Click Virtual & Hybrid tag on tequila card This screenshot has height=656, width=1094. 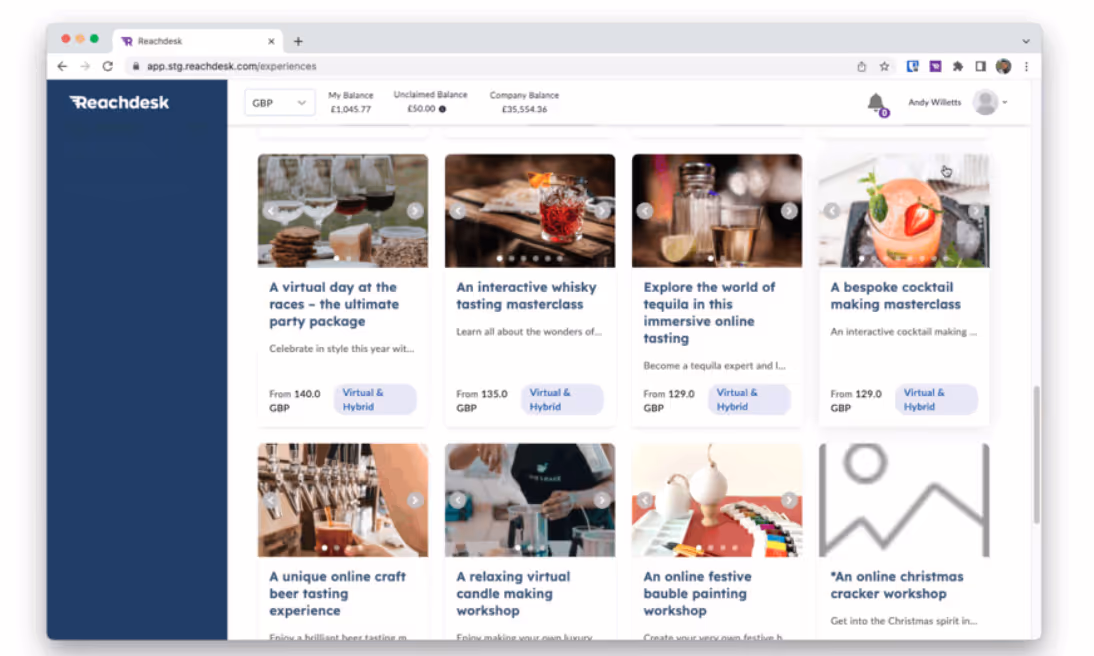point(749,400)
